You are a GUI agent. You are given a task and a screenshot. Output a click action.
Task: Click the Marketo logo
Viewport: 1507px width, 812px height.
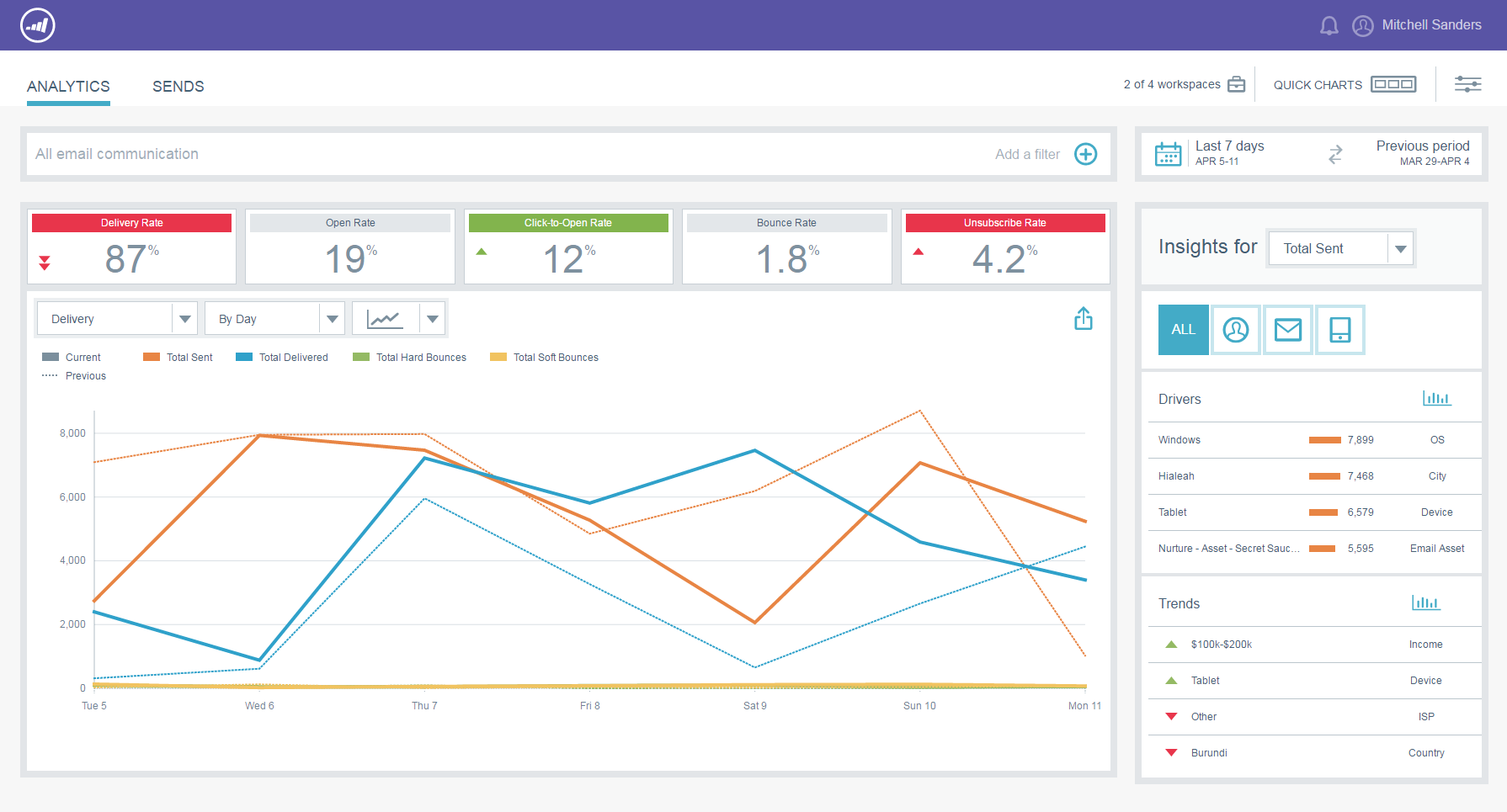(x=37, y=25)
